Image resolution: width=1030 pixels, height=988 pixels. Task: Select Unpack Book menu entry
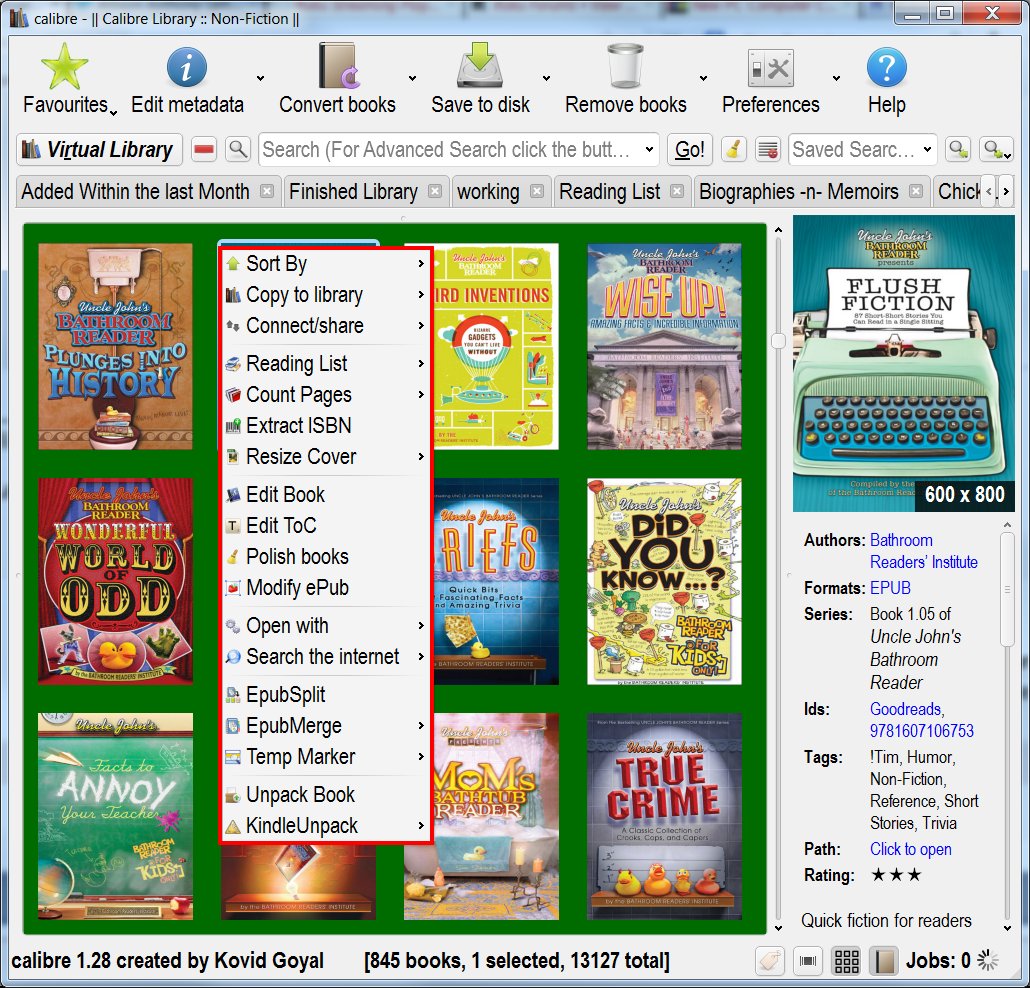(326, 795)
